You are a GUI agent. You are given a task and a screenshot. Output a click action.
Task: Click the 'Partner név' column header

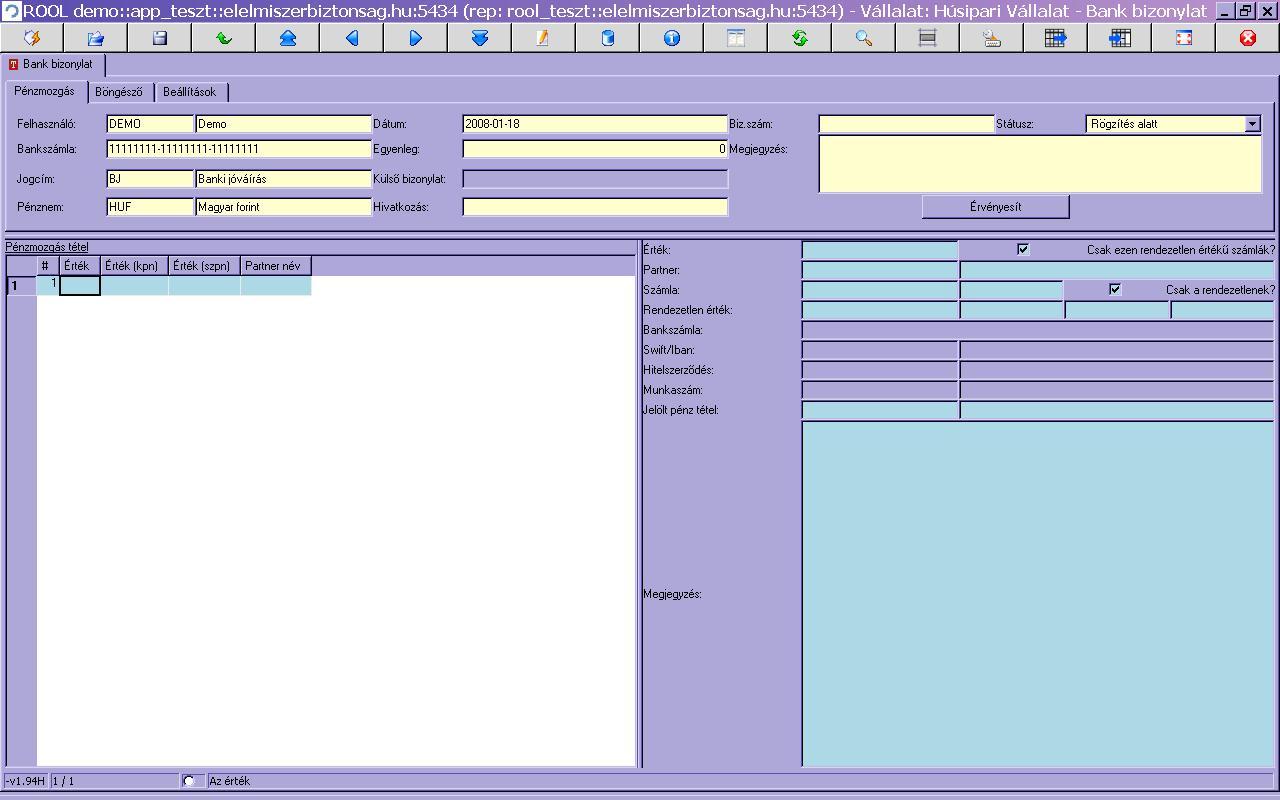273,266
